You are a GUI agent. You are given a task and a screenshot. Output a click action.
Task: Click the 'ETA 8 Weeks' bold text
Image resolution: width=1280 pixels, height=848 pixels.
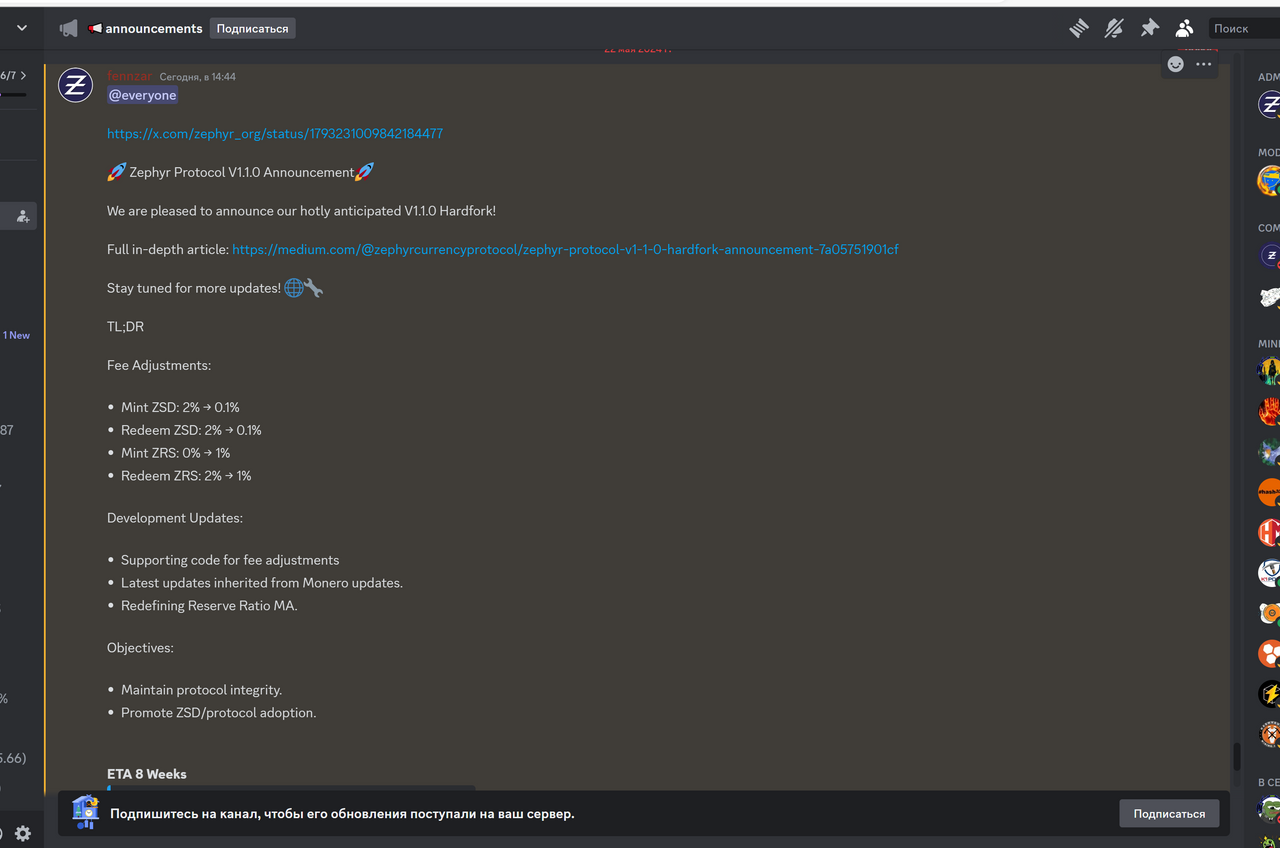(x=147, y=774)
